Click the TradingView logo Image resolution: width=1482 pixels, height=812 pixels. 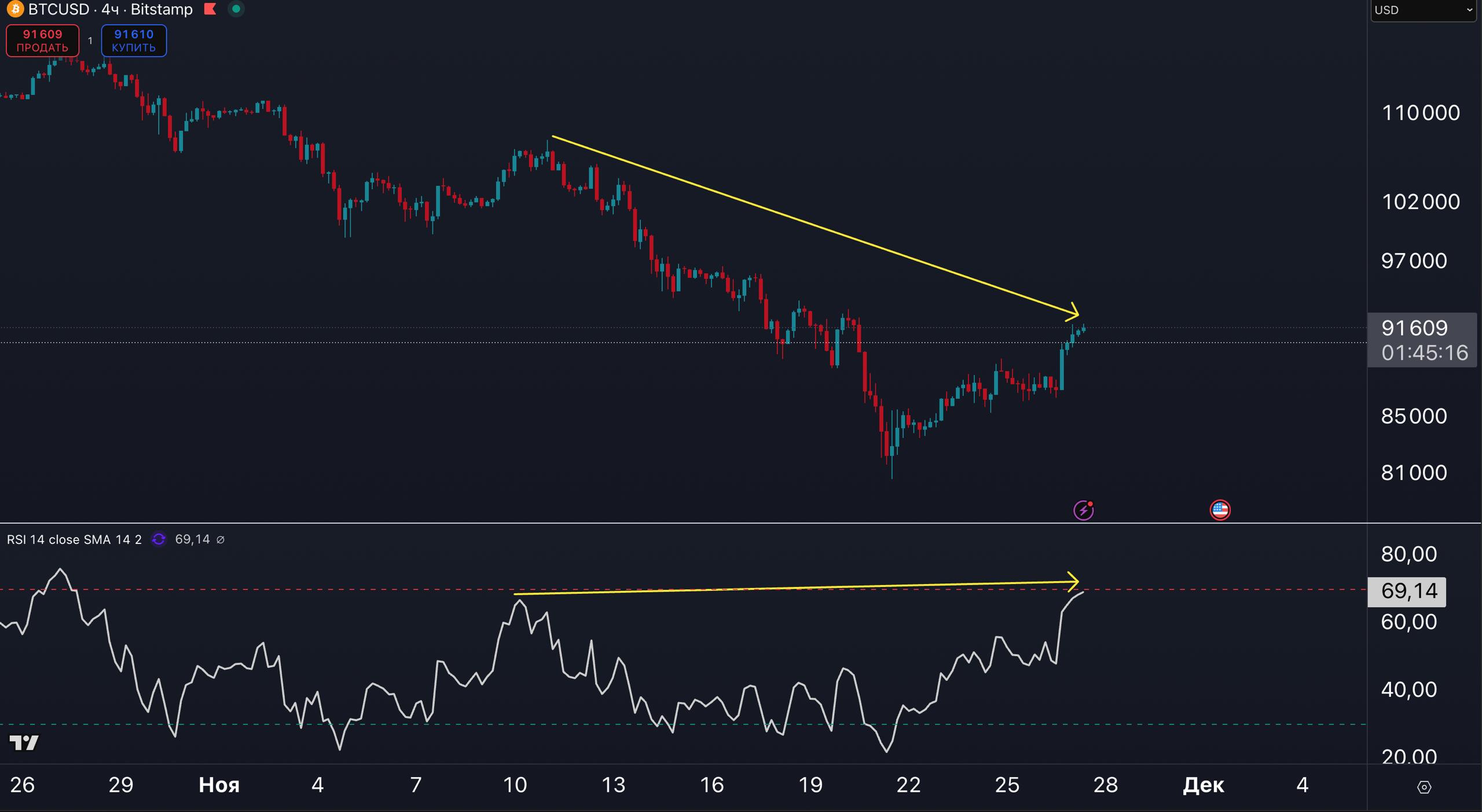24,743
